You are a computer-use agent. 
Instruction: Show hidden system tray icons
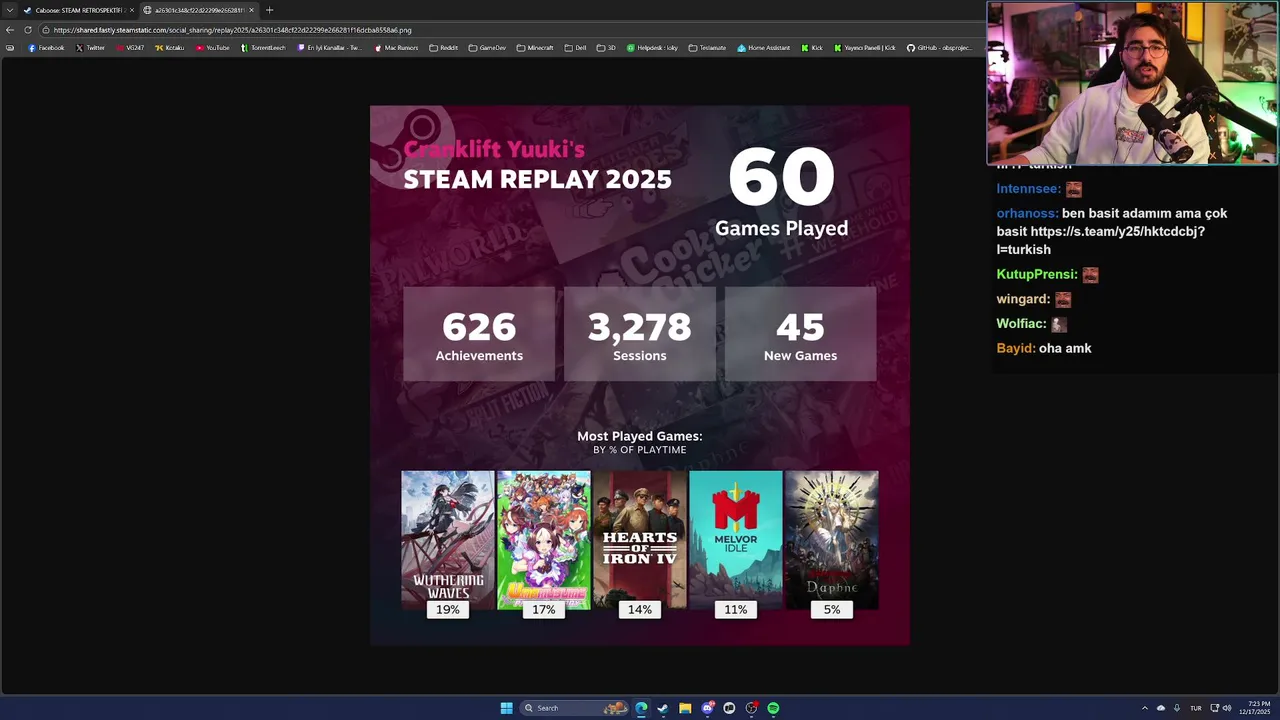point(1145,708)
